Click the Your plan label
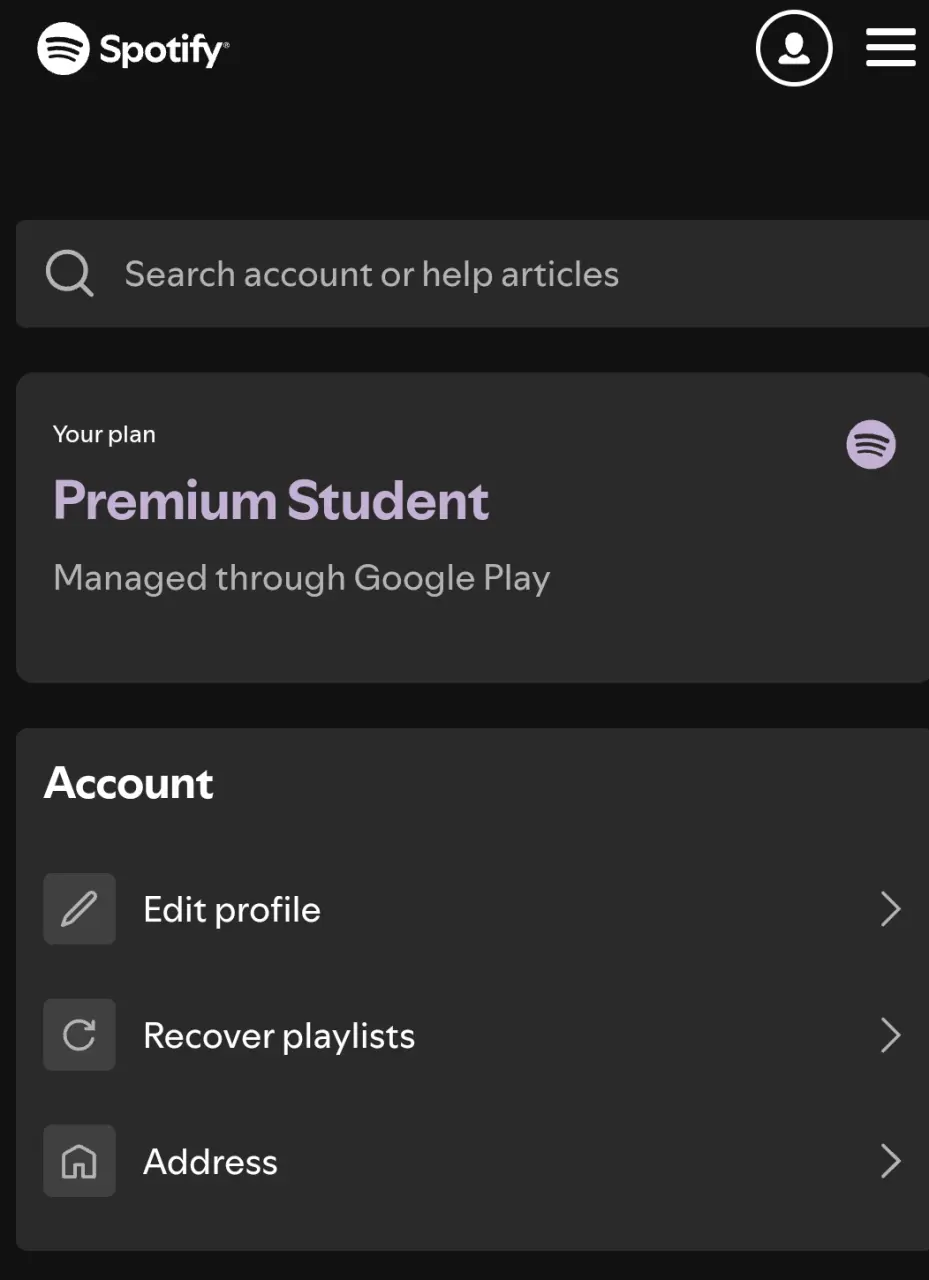The height and width of the screenshot is (1280, 929). [104, 434]
